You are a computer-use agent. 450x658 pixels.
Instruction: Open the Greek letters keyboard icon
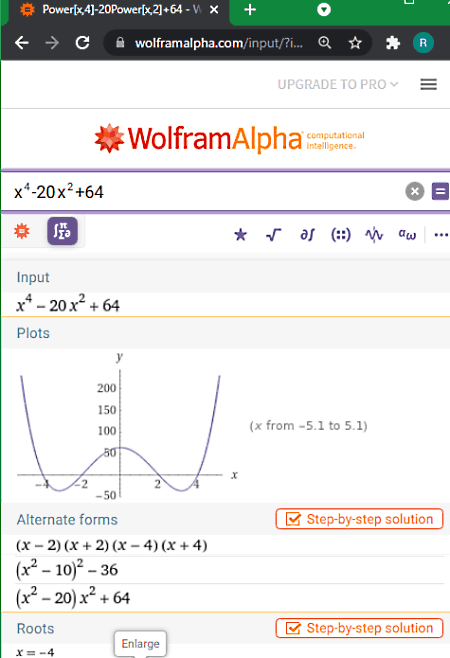pyautogui.click(x=407, y=235)
